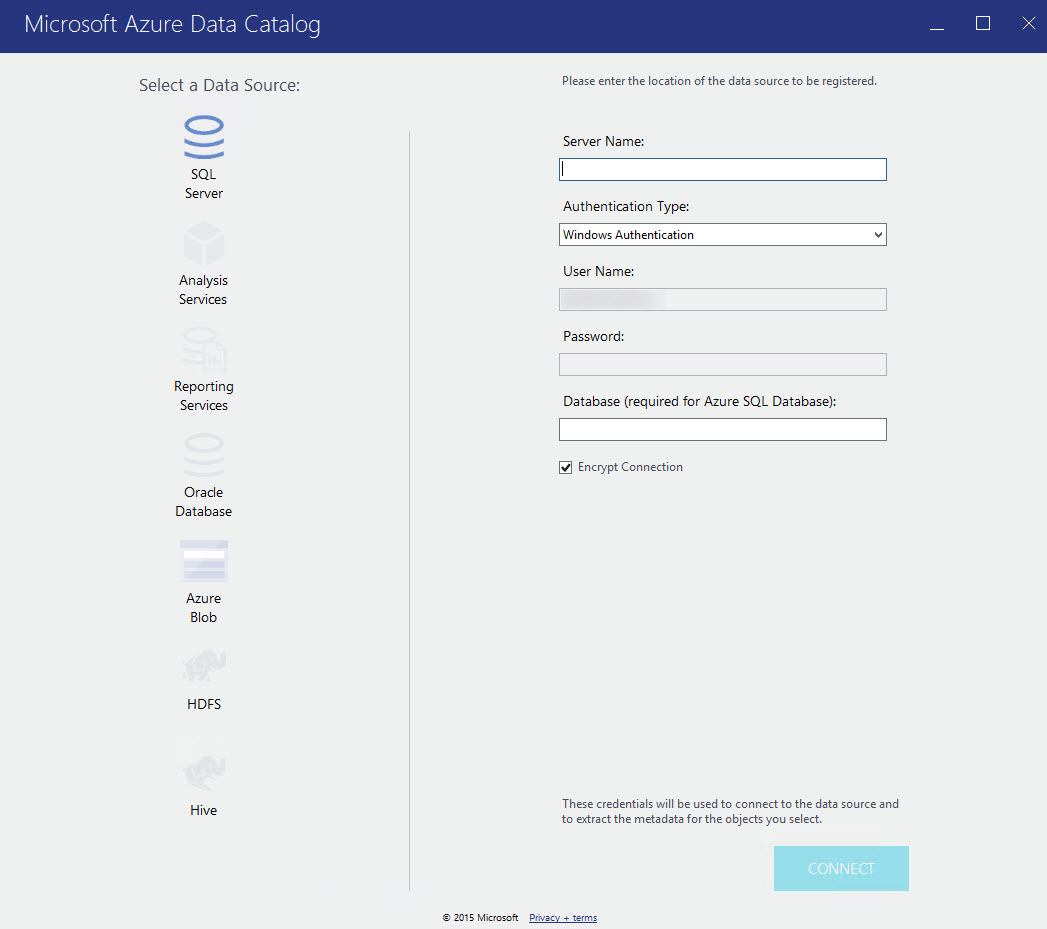Screen dimensions: 1047x929
Task: Click the 'Server Name:' label
Action: 604,142
